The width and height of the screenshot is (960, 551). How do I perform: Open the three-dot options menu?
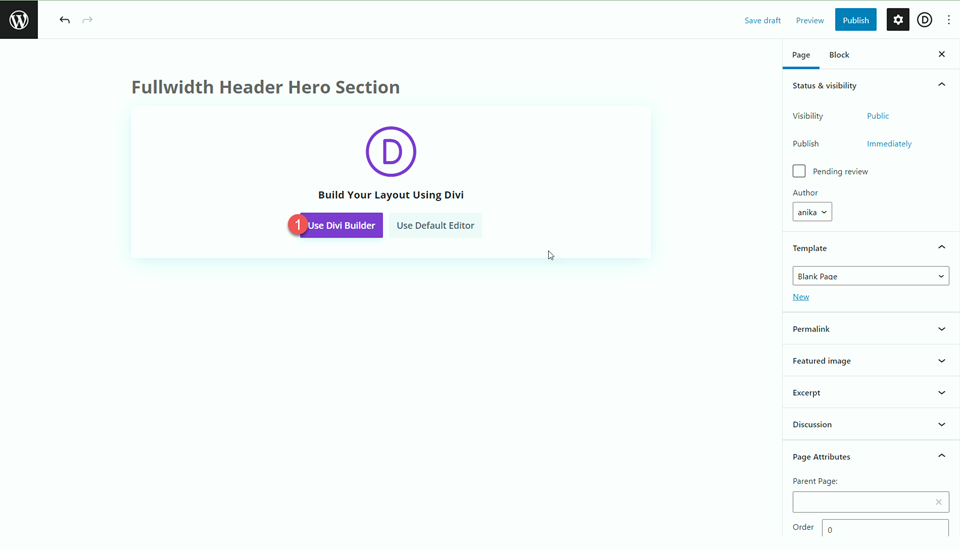(x=948, y=20)
